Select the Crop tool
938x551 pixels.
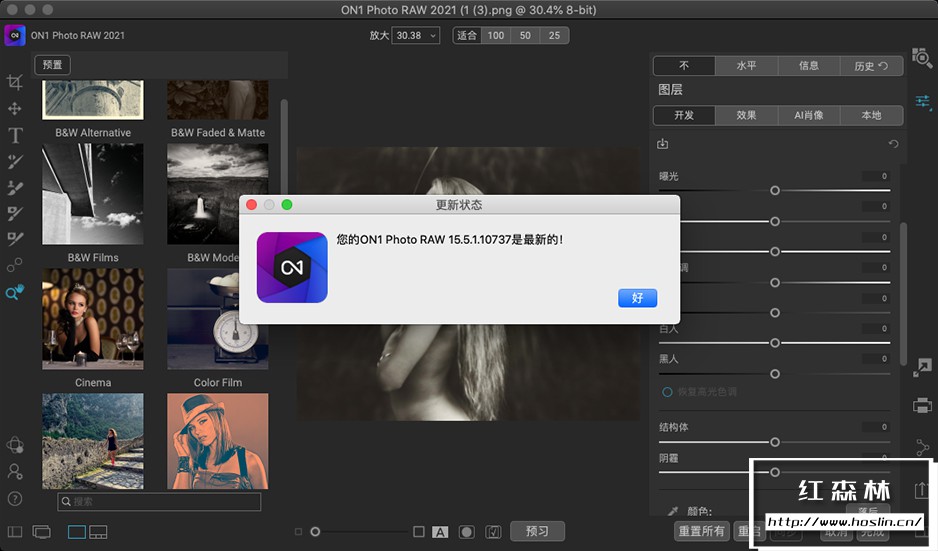coord(15,83)
